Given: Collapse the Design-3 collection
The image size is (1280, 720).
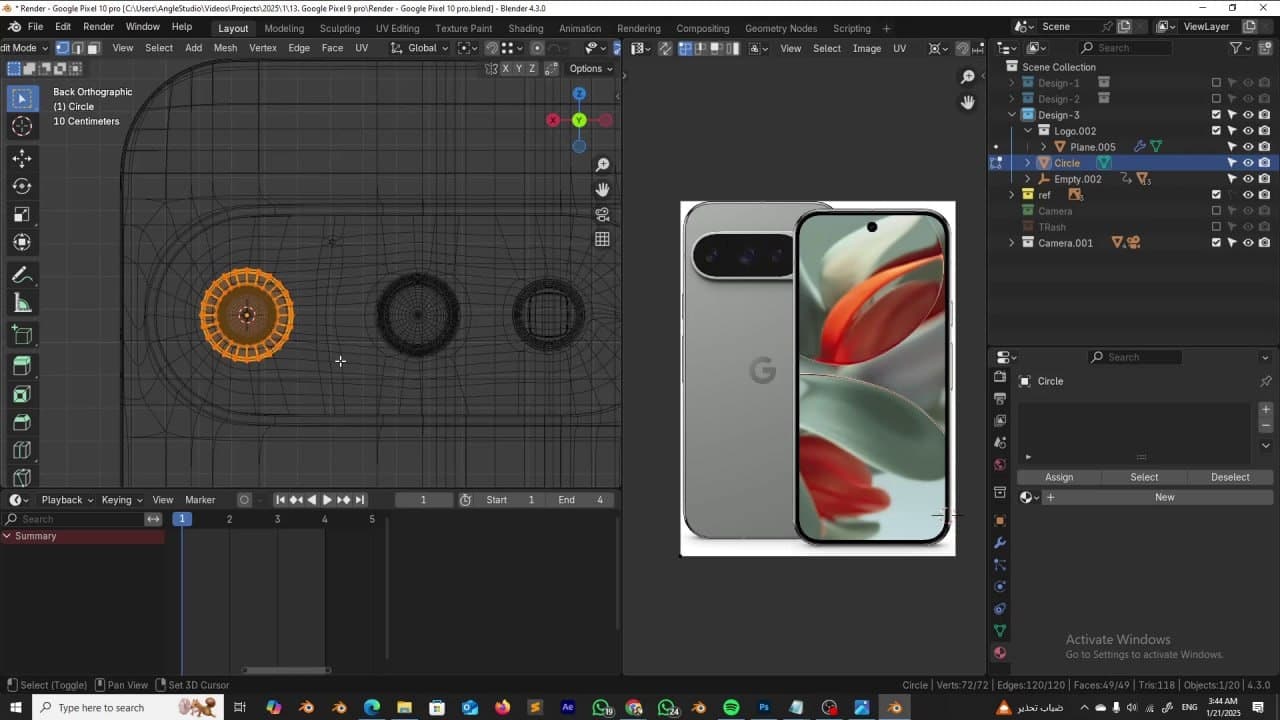Looking at the screenshot, I should [1011, 115].
